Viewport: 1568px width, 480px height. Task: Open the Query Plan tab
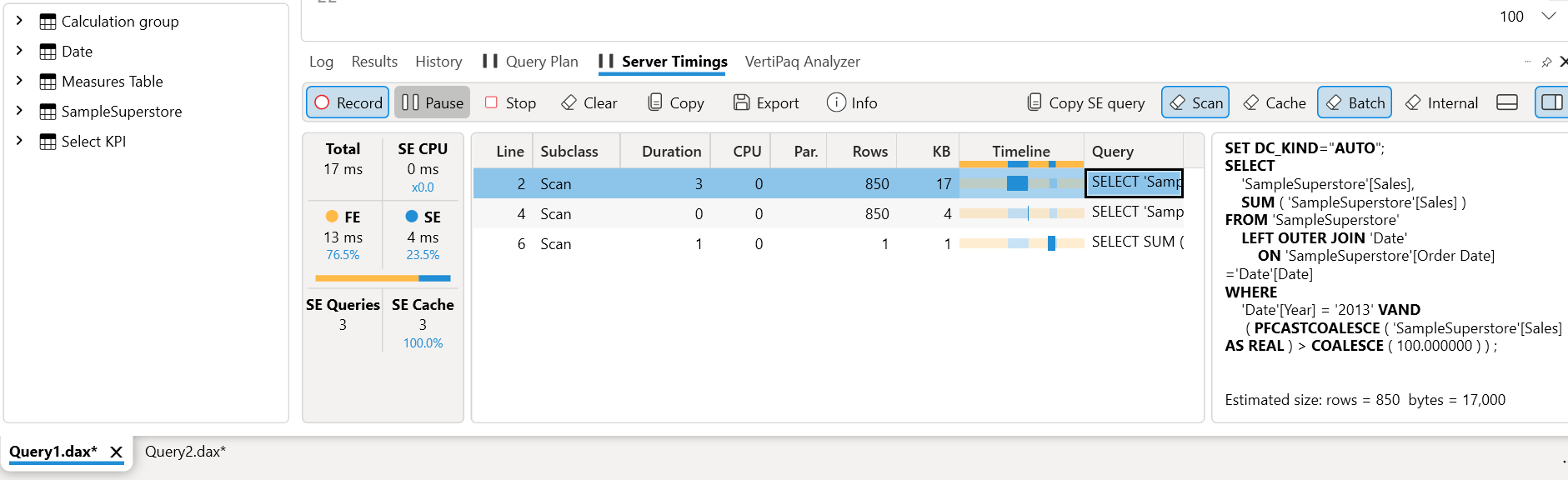(x=530, y=62)
